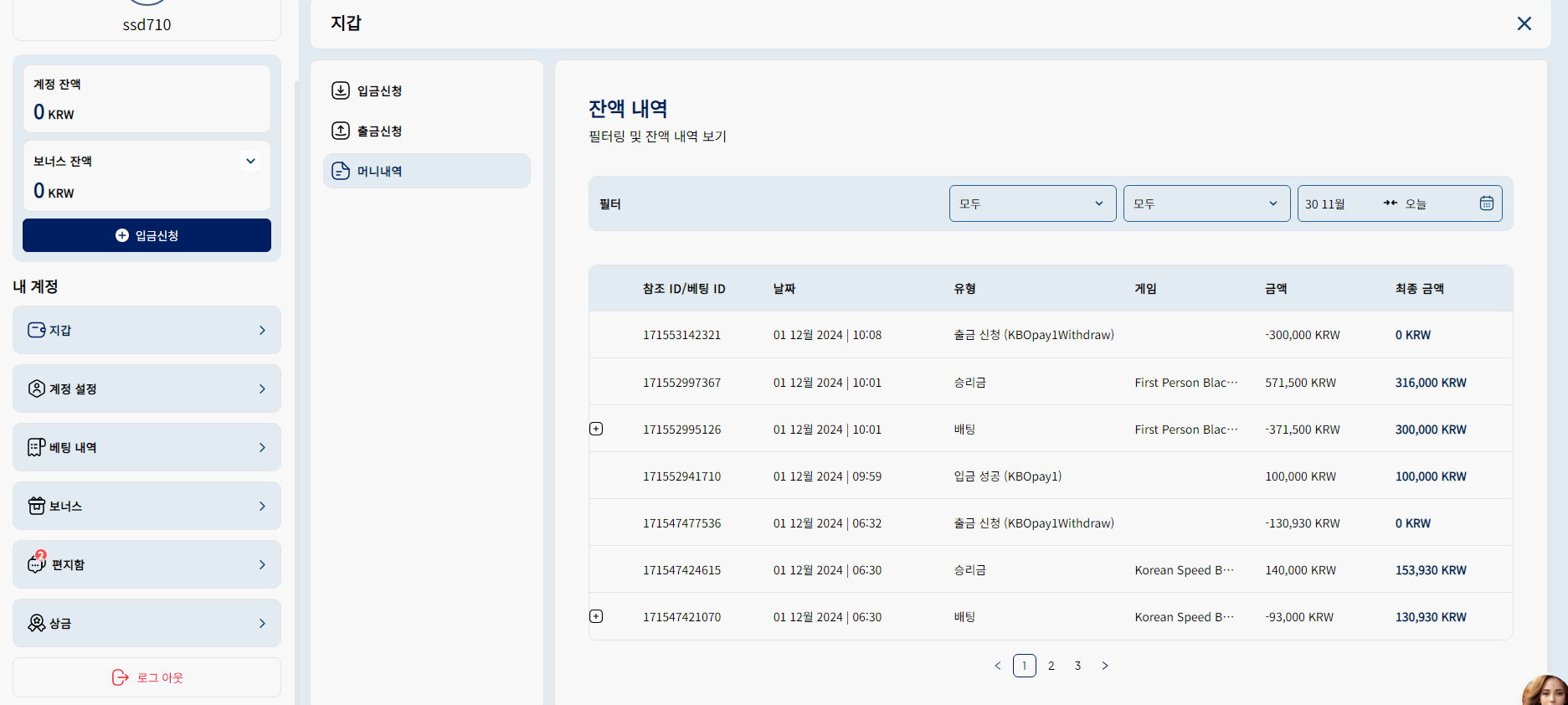Select the 입금신청 menu item

(x=426, y=90)
